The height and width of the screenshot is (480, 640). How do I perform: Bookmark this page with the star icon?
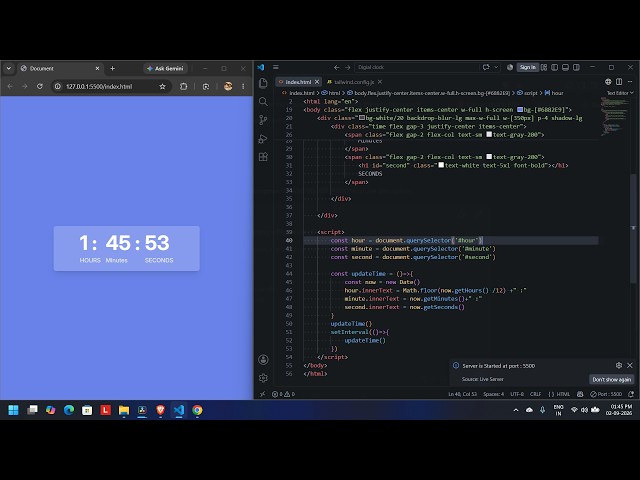[162, 87]
